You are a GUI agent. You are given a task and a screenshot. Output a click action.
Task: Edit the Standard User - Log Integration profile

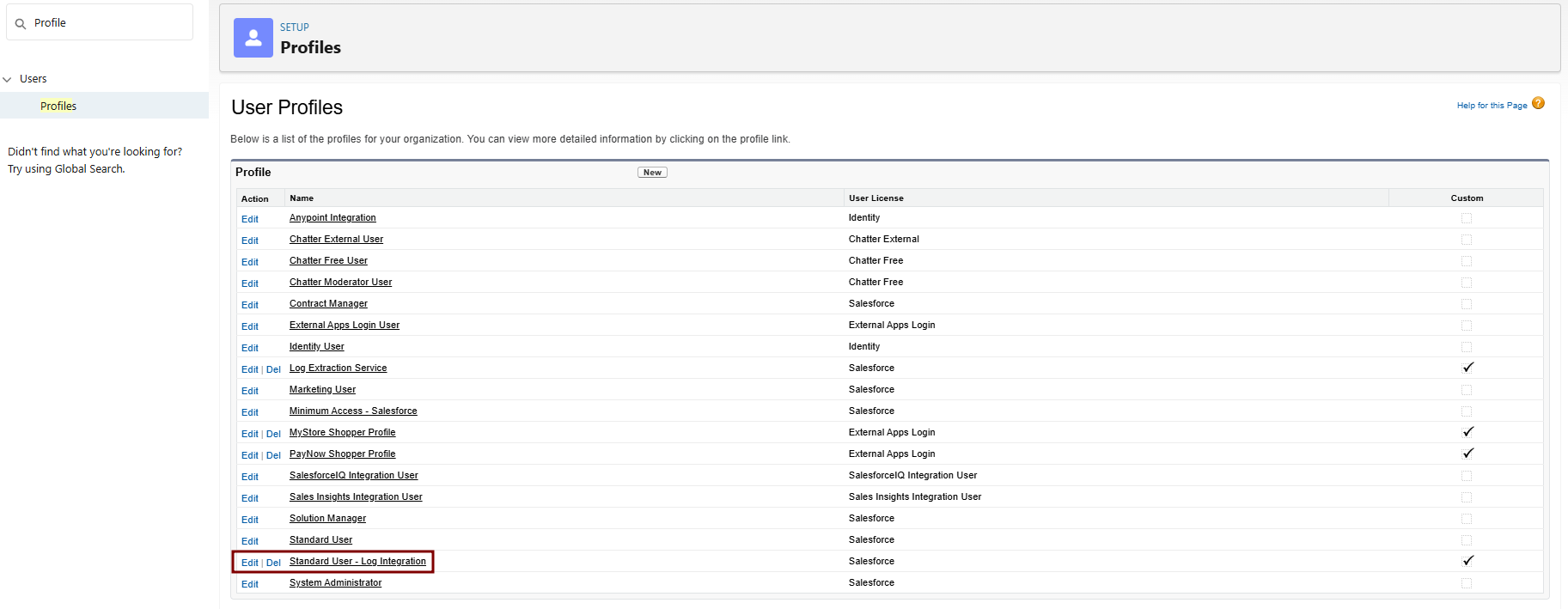tap(249, 563)
